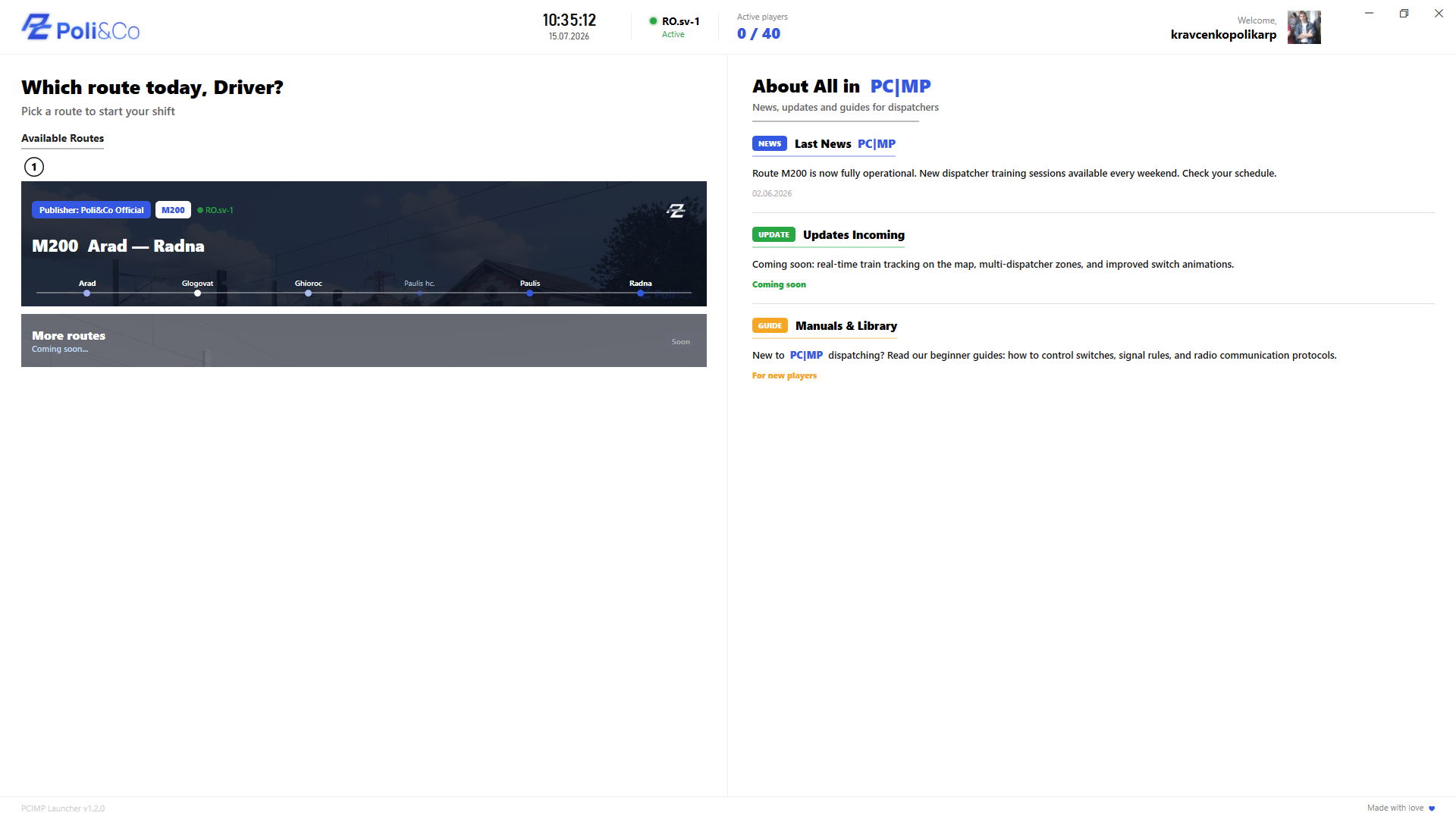Viewport: 1456px width, 819px height.
Task: Open the Updates Incoming heading
Action: 854,235
